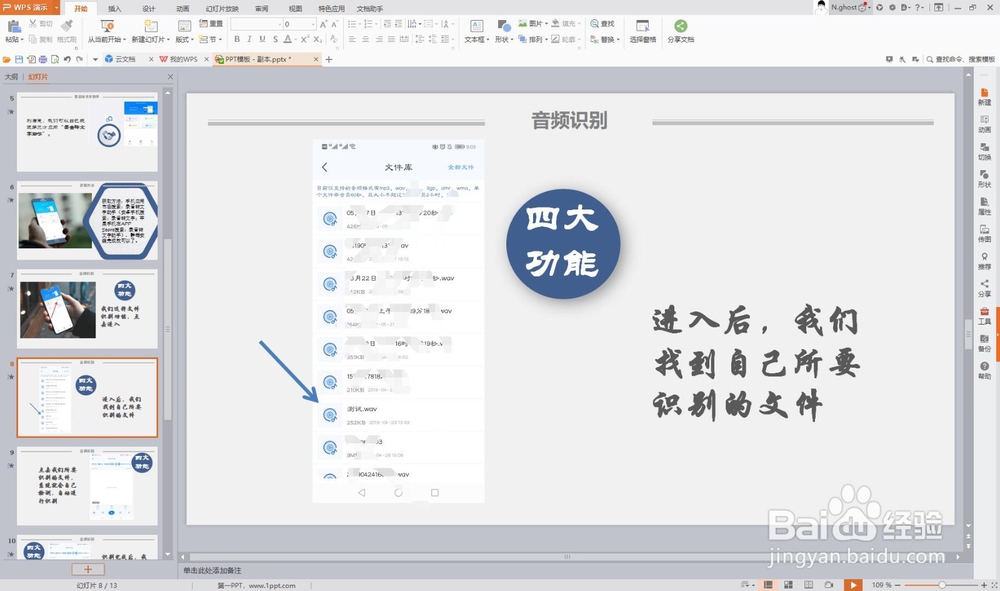Click the Share Document (分享文档) icon
This screenshot has width=1000, height=591.
680,26
